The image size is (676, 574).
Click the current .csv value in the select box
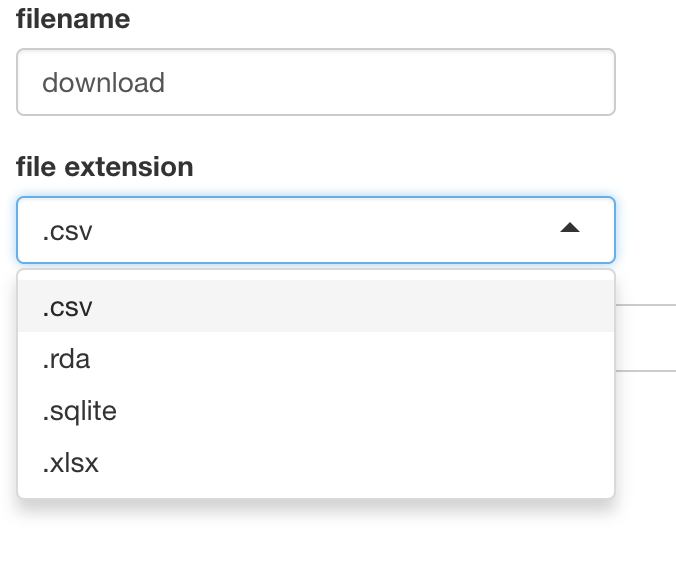click(67, 232)
